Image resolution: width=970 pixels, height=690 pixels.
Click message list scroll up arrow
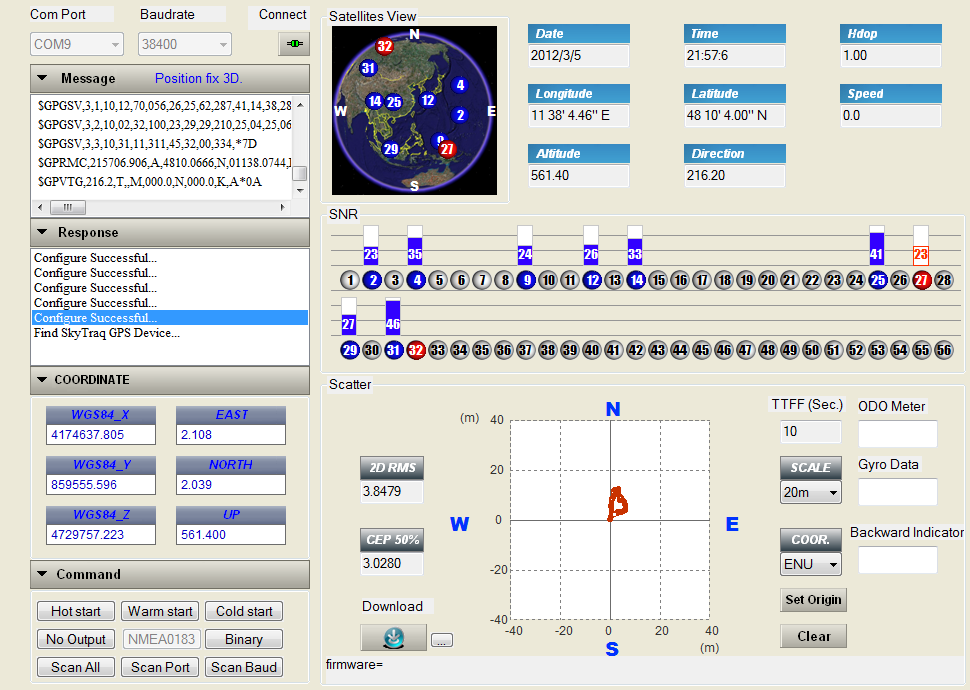pyautogui.click(x=300, y=105)
